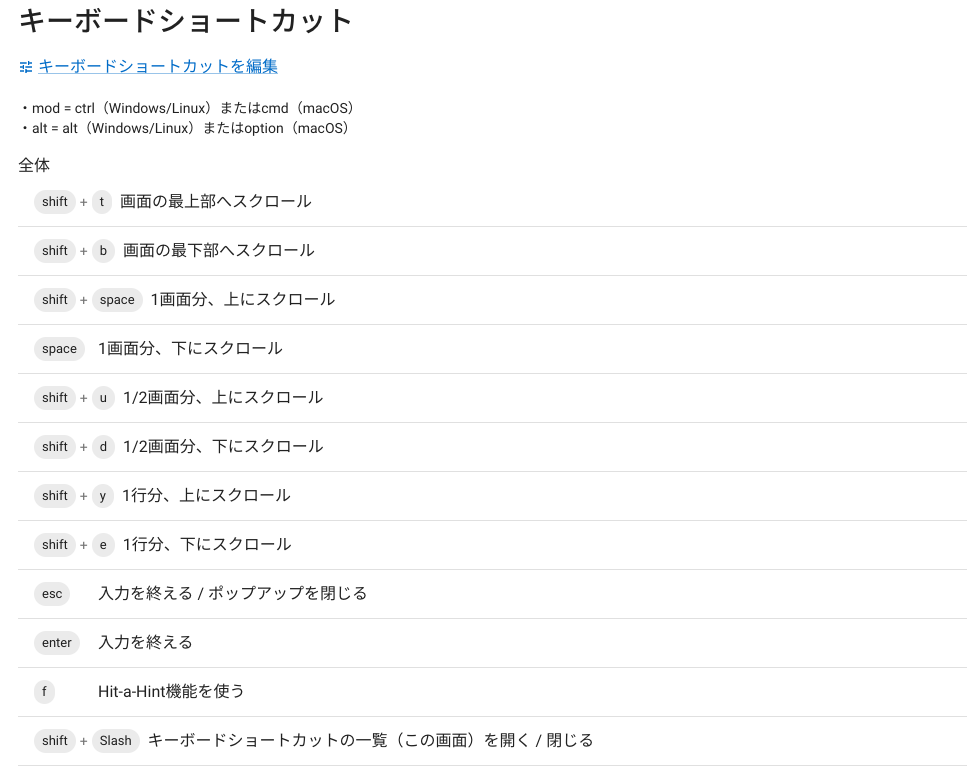Screen dimensions: 967x767
Task: Click the 'b' key badge
Action: 103,251
